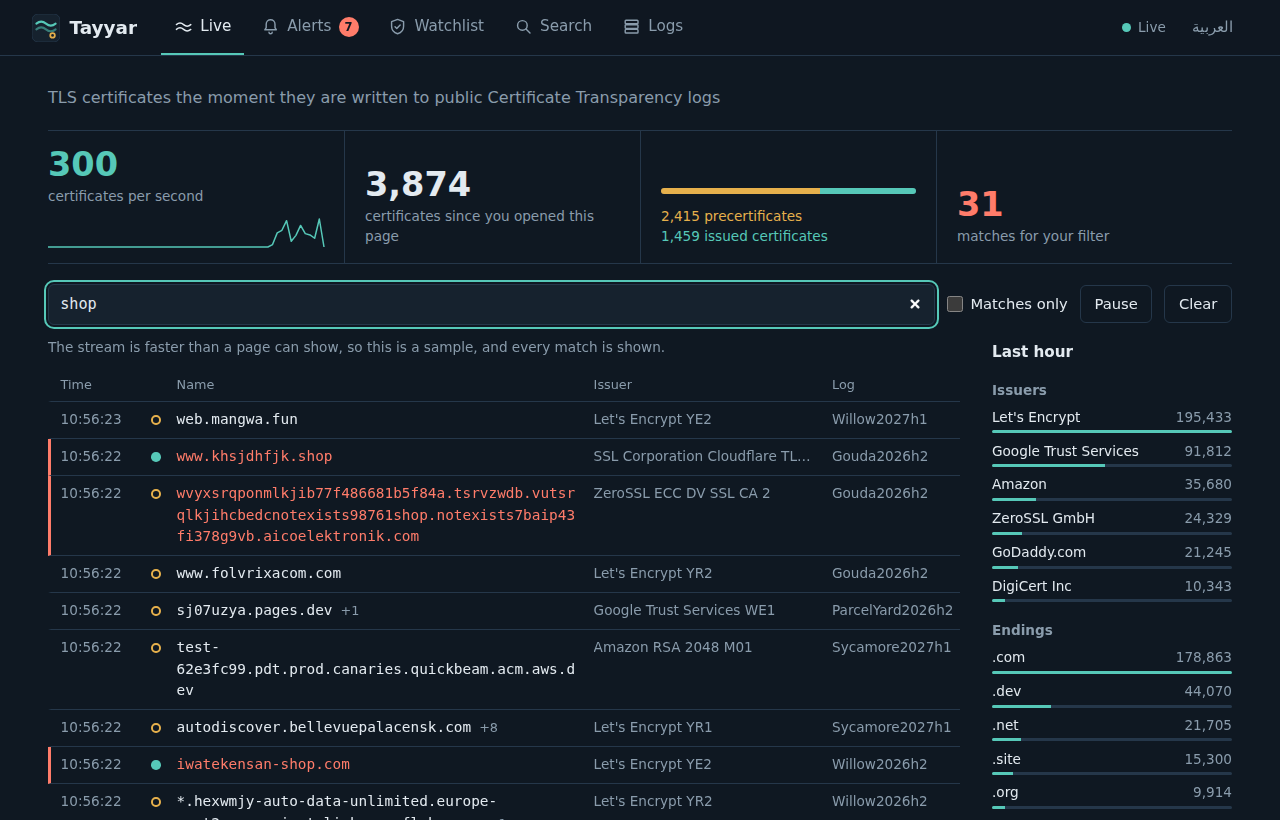Open the Search tab
The image size is (1280, 820).
pyautogui.click(x=554, y=27)
